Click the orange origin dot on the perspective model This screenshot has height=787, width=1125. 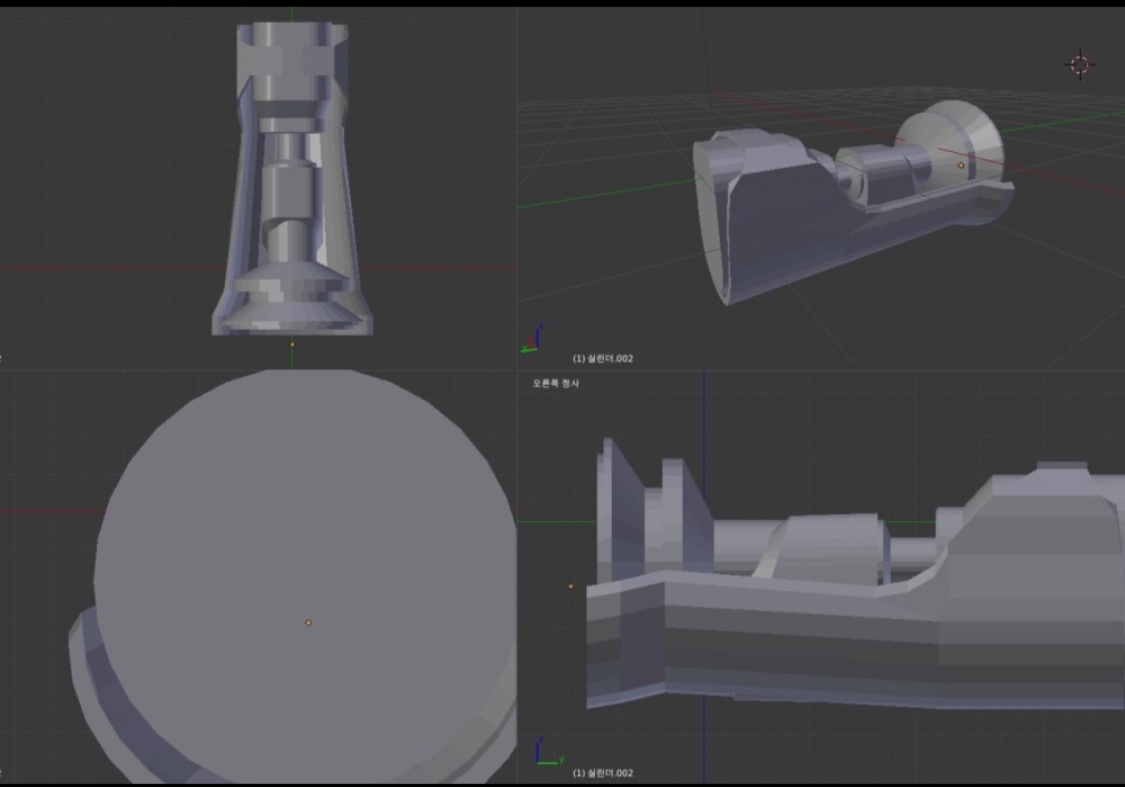coord(961,165)
